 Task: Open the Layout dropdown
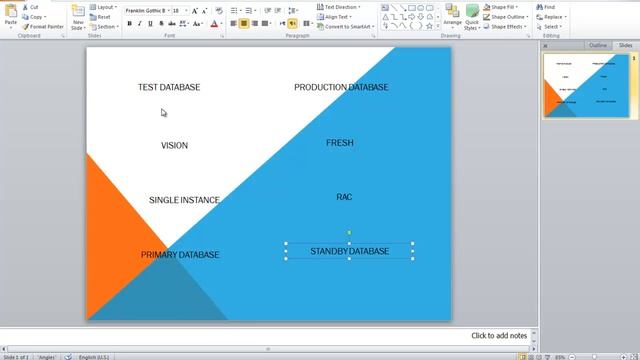click(103, 7)
